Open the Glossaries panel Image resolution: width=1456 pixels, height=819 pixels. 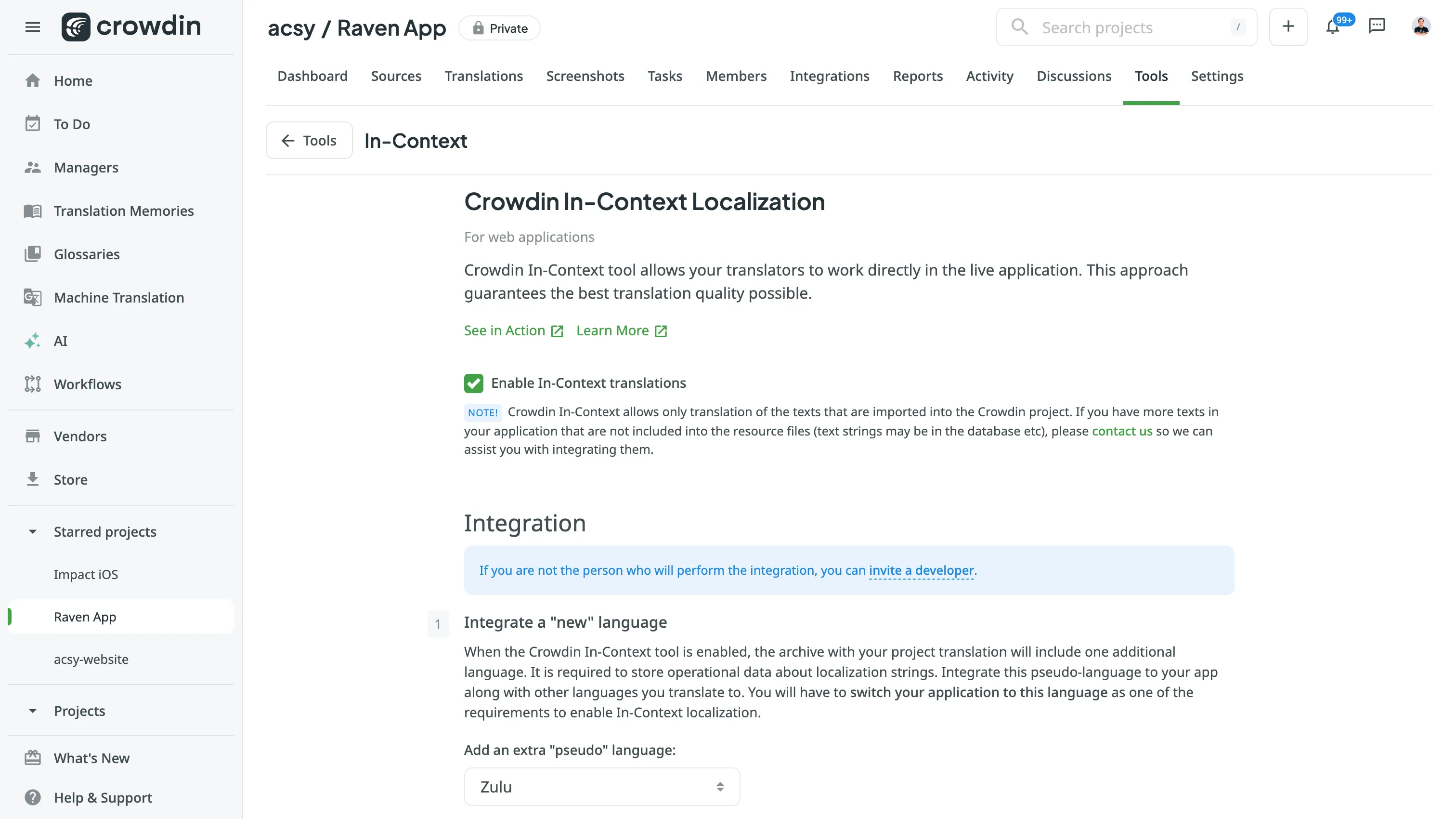tap(86, 254)
